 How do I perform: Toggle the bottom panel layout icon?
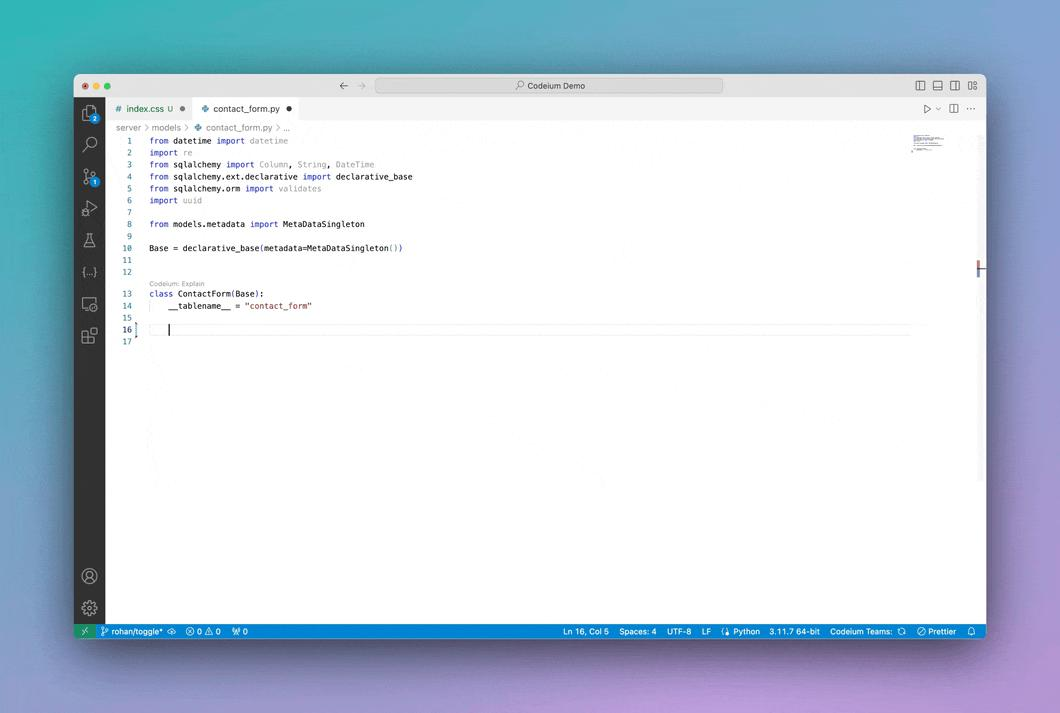[x=938, y=86]
